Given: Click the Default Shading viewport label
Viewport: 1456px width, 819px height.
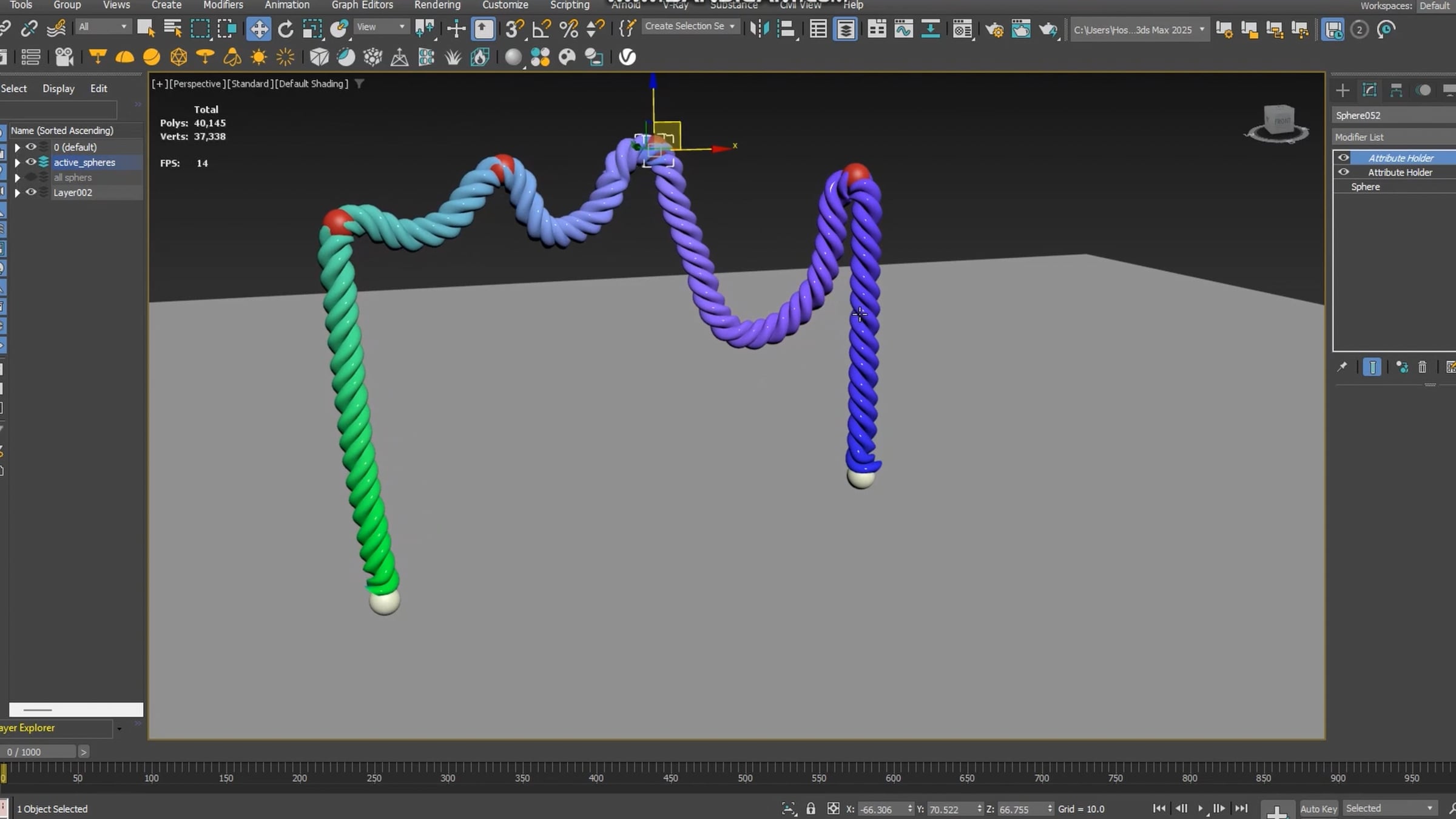Looking at the screenshot, I should coord(312,84).
